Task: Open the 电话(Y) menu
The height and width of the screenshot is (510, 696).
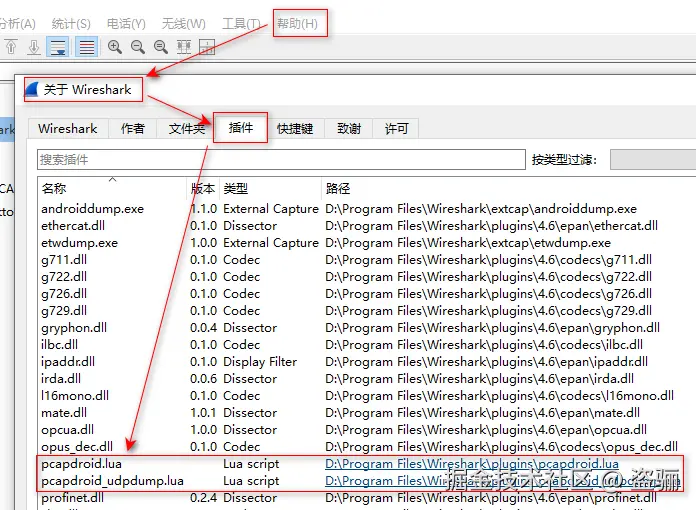Action: click(x=126, y=23)
